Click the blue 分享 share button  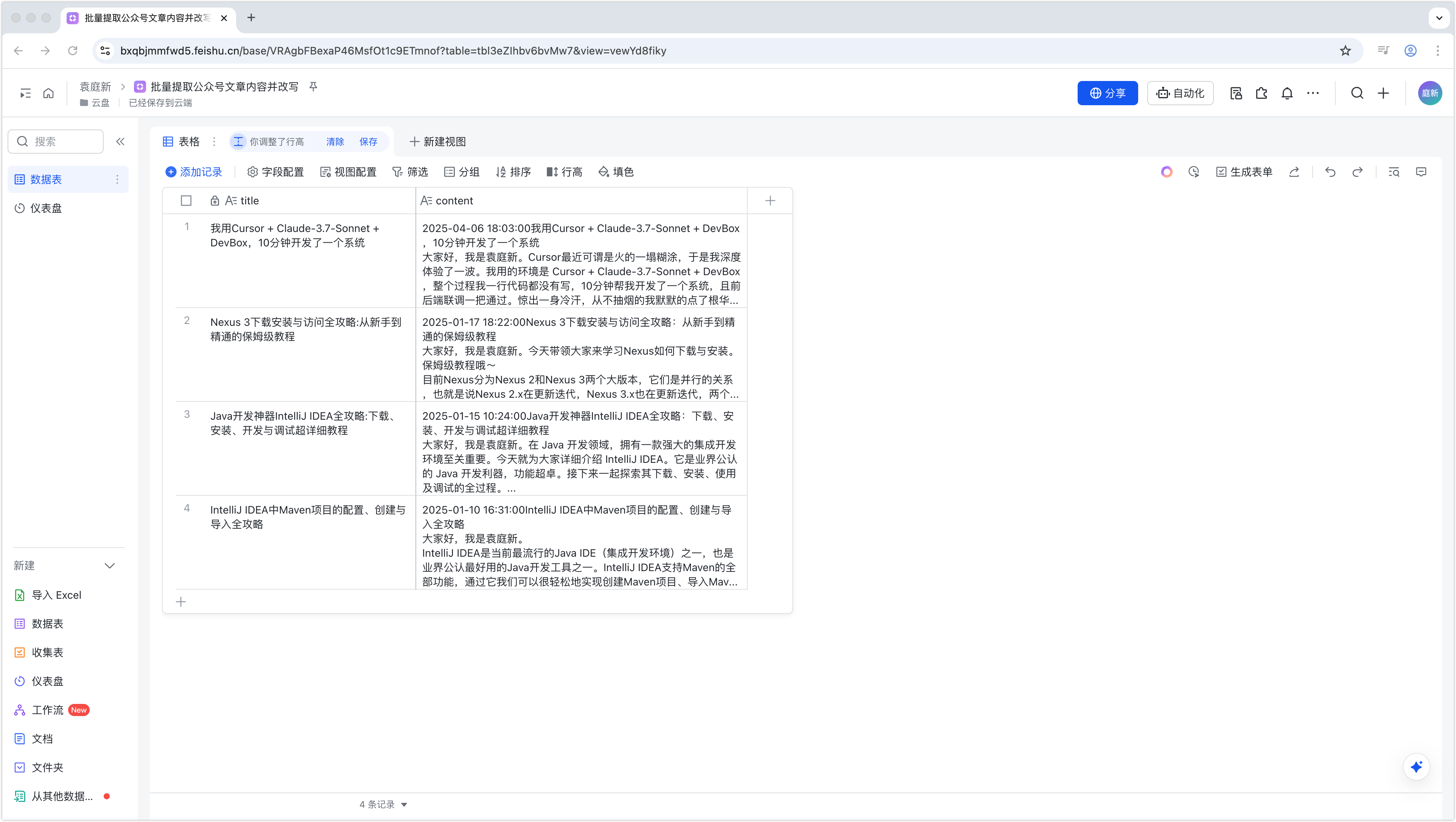(1107, 93)
